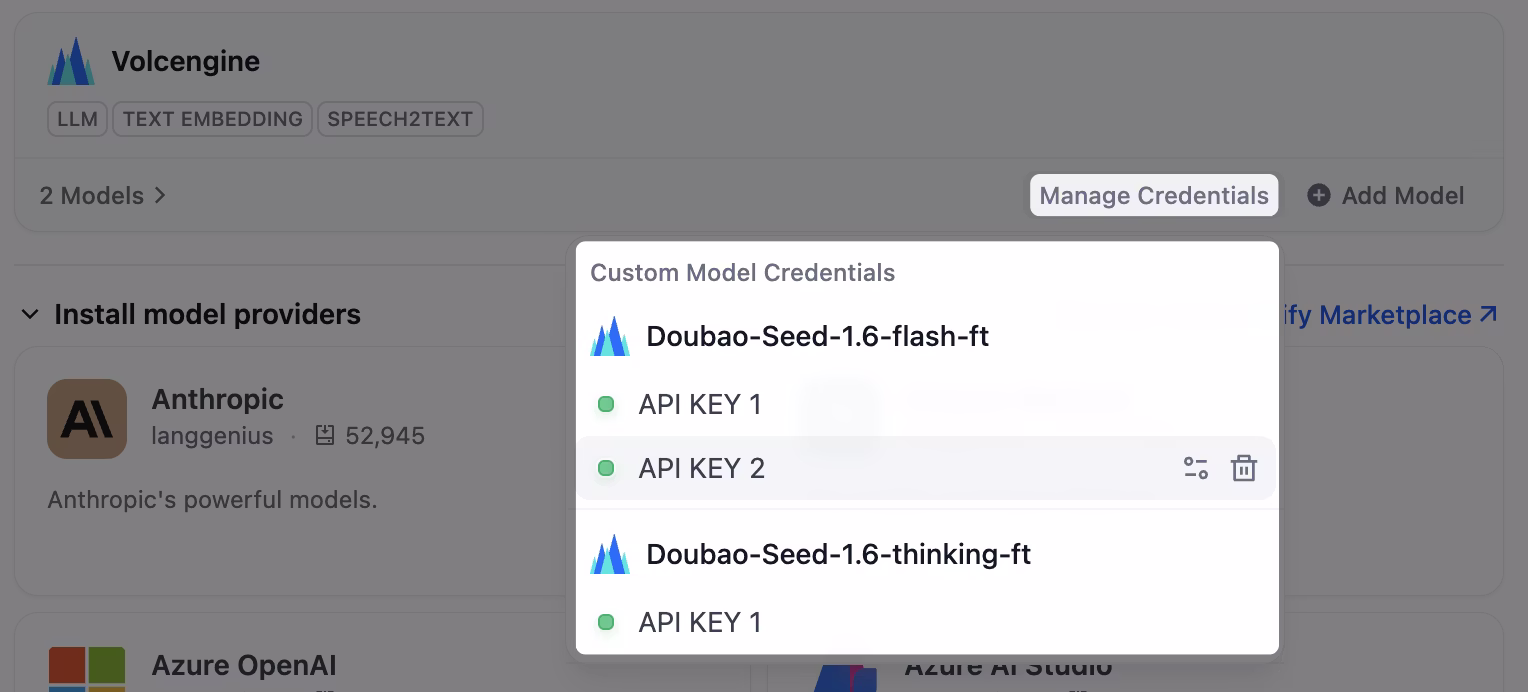This screenshot has width=1528, height=692.
Task: Select the SPEECH2TEXT tag
Action: 400,119
